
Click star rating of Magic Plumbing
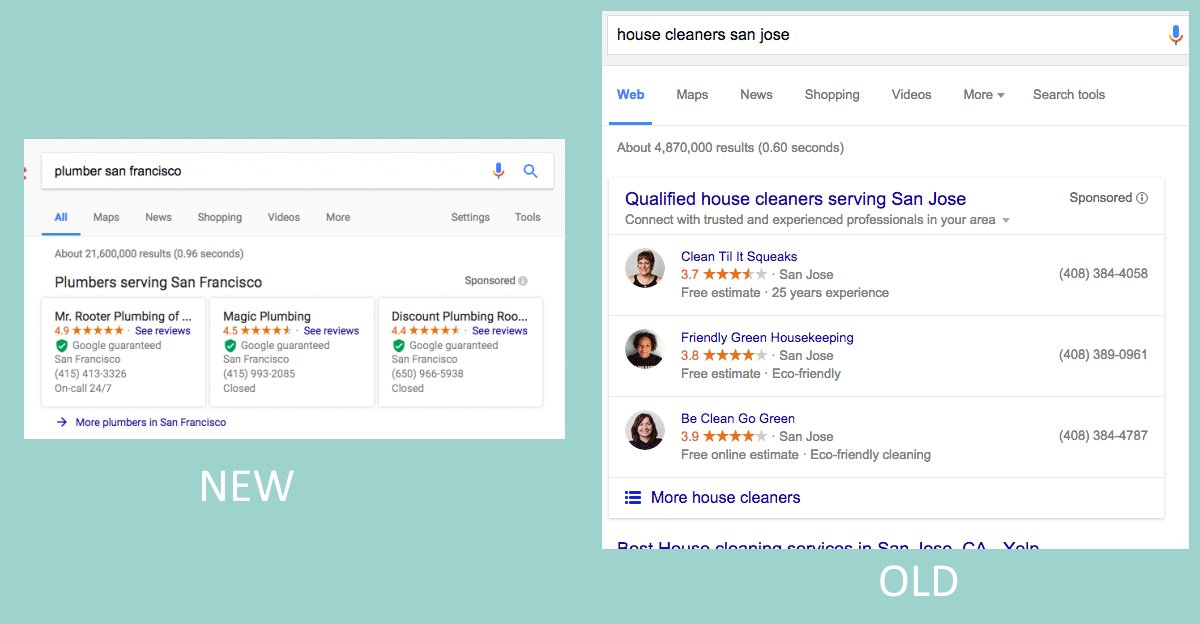(x=266, y=331)
